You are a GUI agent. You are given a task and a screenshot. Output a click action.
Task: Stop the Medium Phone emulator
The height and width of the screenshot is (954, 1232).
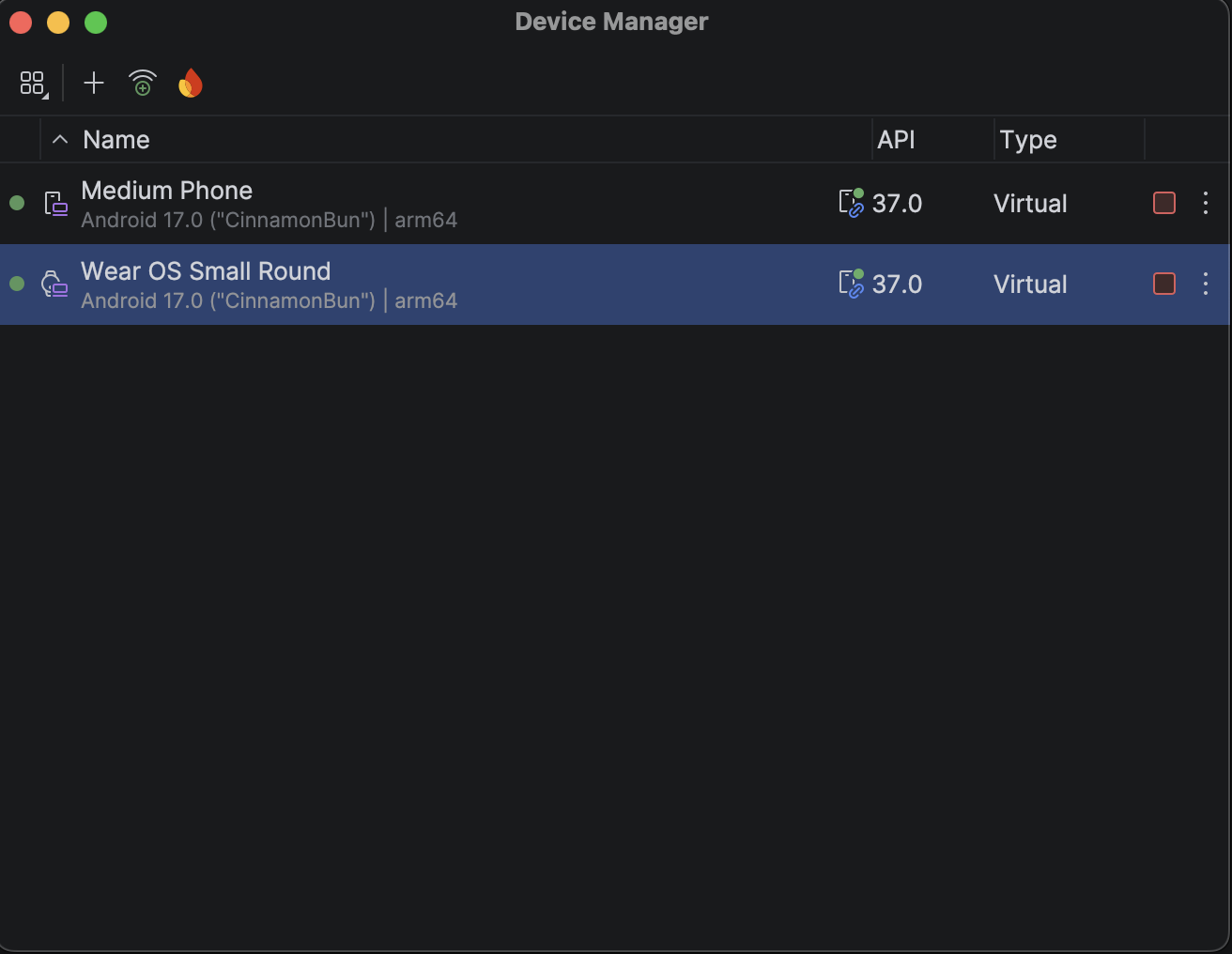pos(1164,203)
